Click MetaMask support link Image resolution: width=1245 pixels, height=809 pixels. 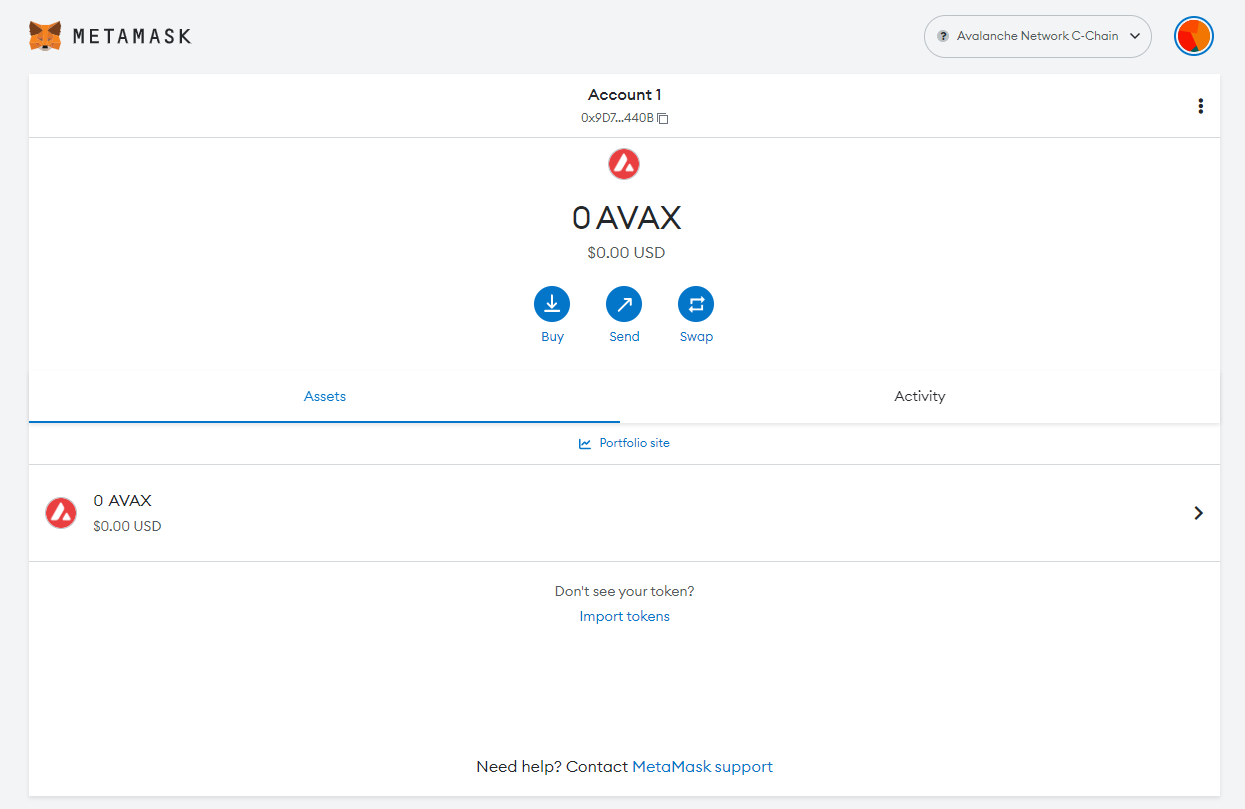702,766
